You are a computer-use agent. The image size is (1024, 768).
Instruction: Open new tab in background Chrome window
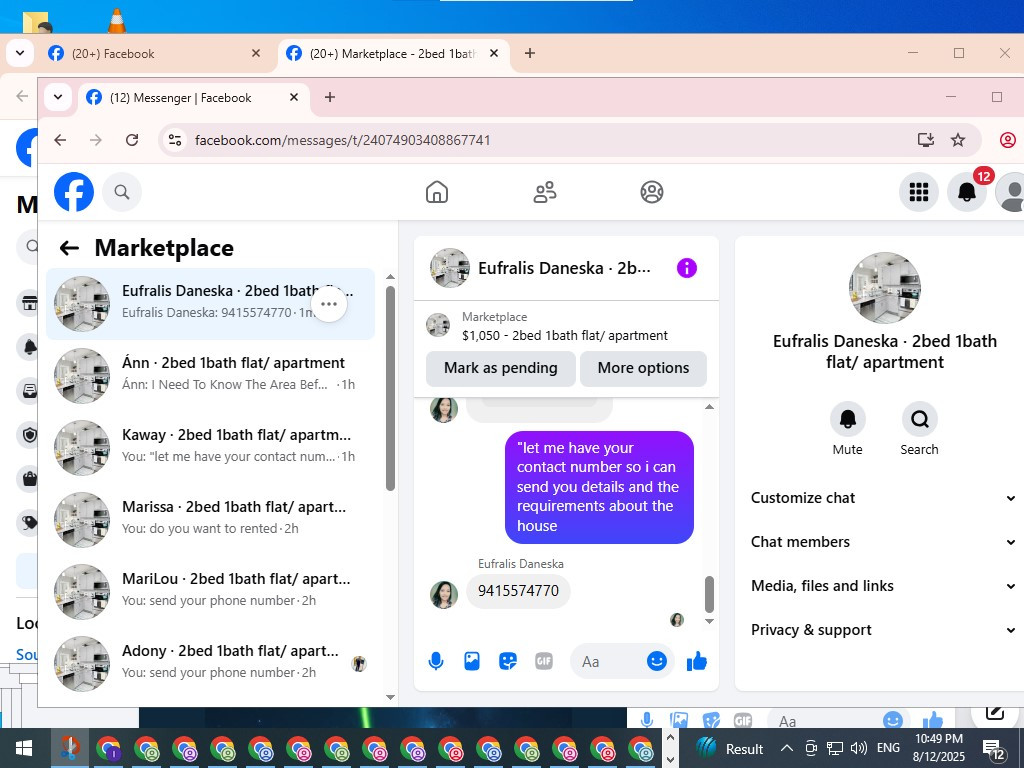[530, 54]
